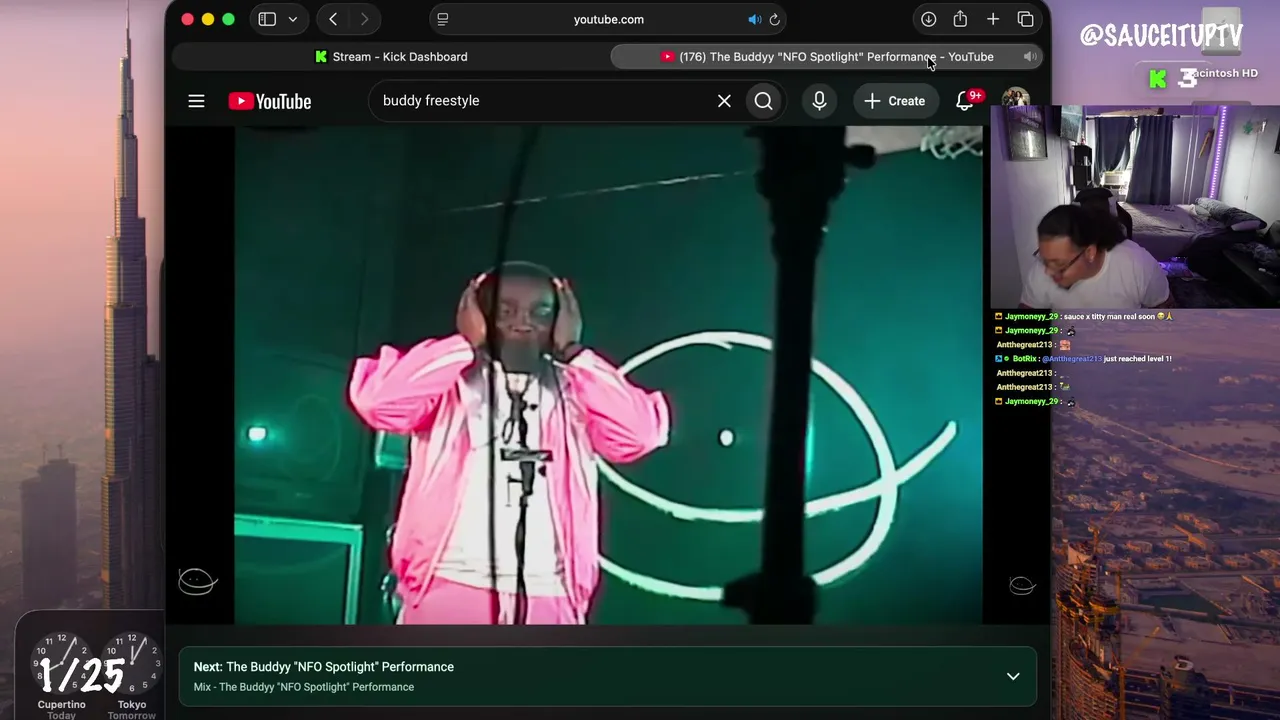1280x720 pixels.
Task: Open the YouTube account avatar menu
Action: point(1015,101)
